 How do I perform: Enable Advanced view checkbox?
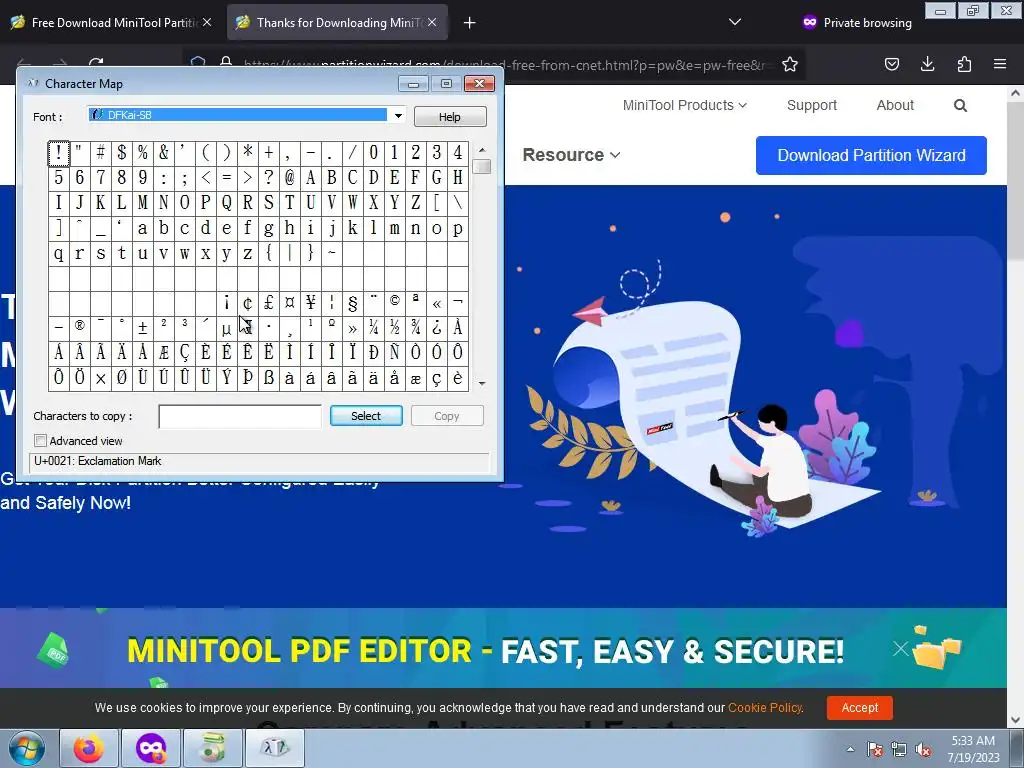pos(40,441)
